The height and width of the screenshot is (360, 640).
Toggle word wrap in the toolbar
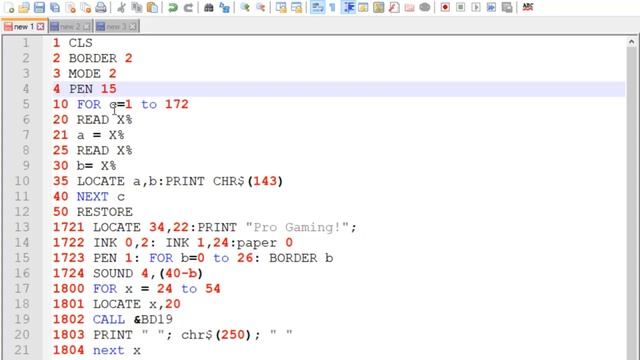coord(318,7)
